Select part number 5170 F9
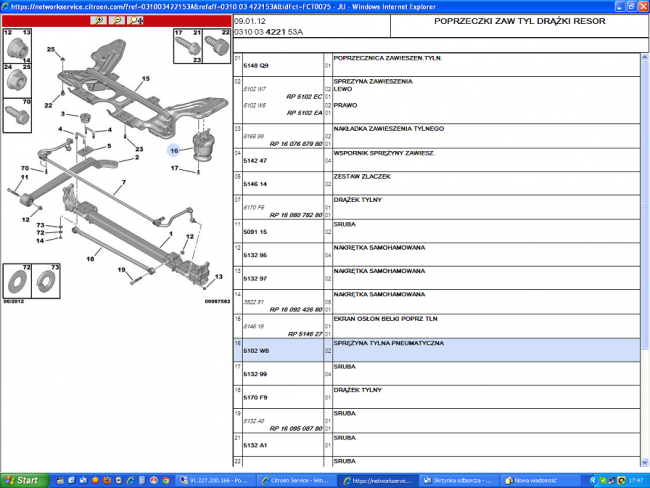 click(255, 398)
